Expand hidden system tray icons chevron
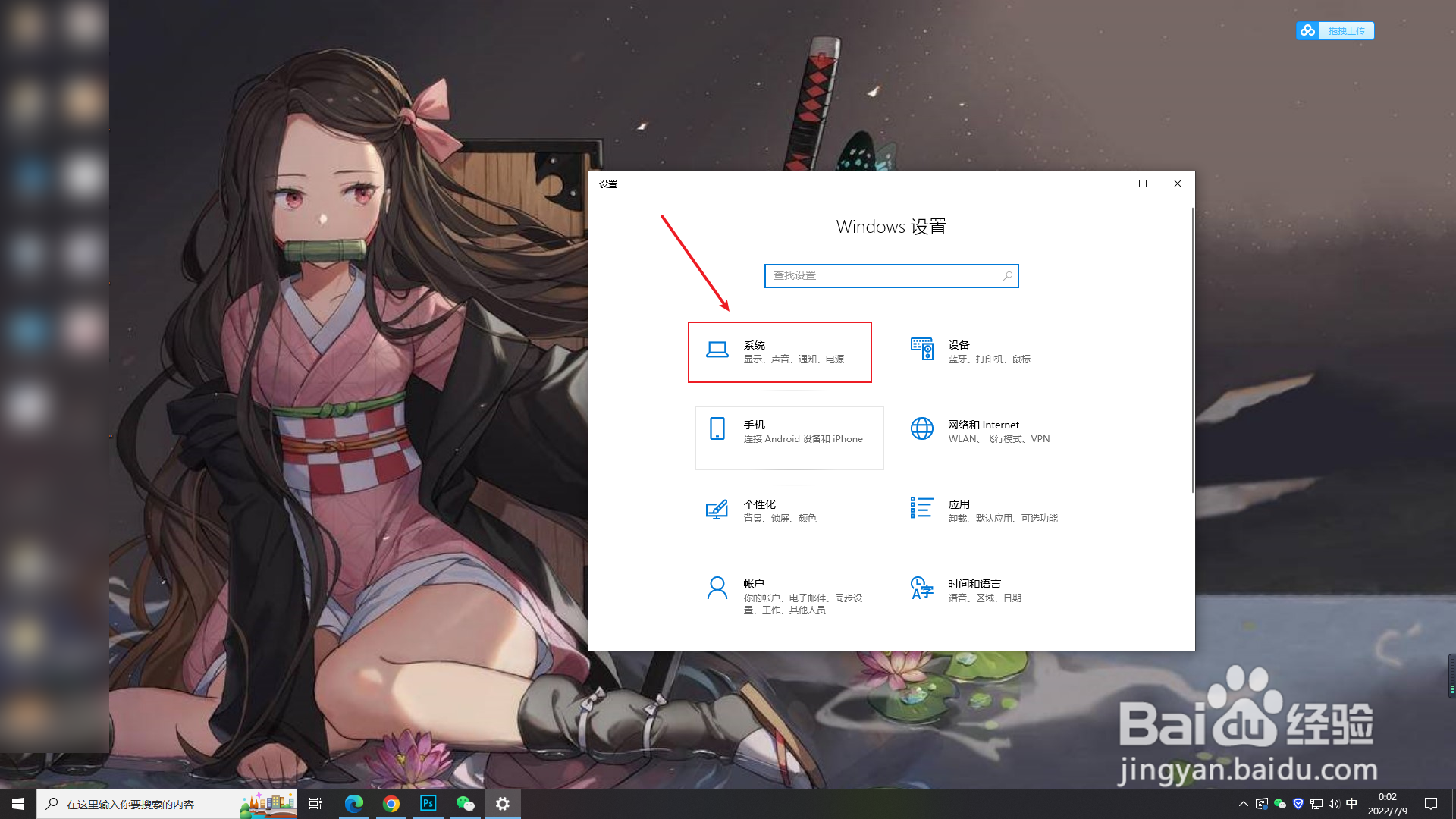The height and width of the screenshot is (819, 1456). [x=1243, y=804]
